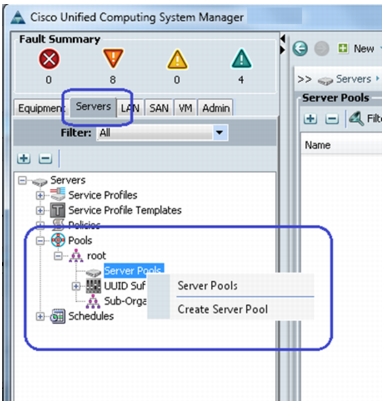This screenshot has width=385, height=416.
Task: Click the Servers breadcrumb link
Action: (x=353, y=79)
